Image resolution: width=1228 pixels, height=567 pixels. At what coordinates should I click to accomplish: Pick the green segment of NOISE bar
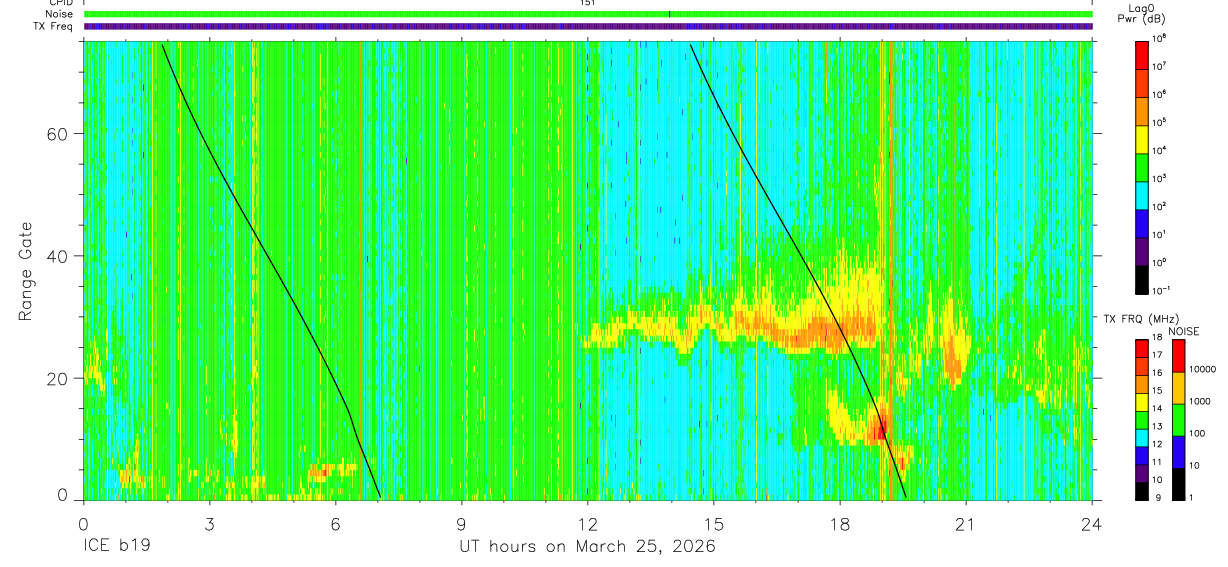(x=1177, y=419)
